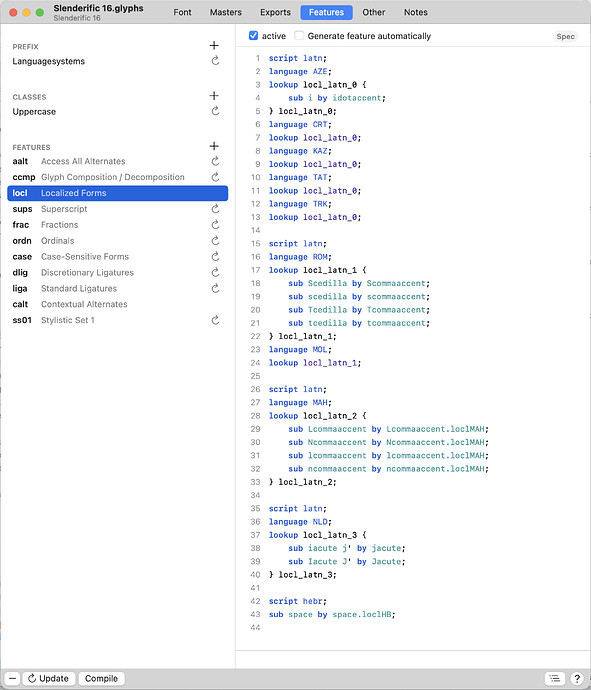Click code line "sub iacute j' by jacute;"
Image resolution: width=591 pixels, height=690 pixels.
point(347,548)
